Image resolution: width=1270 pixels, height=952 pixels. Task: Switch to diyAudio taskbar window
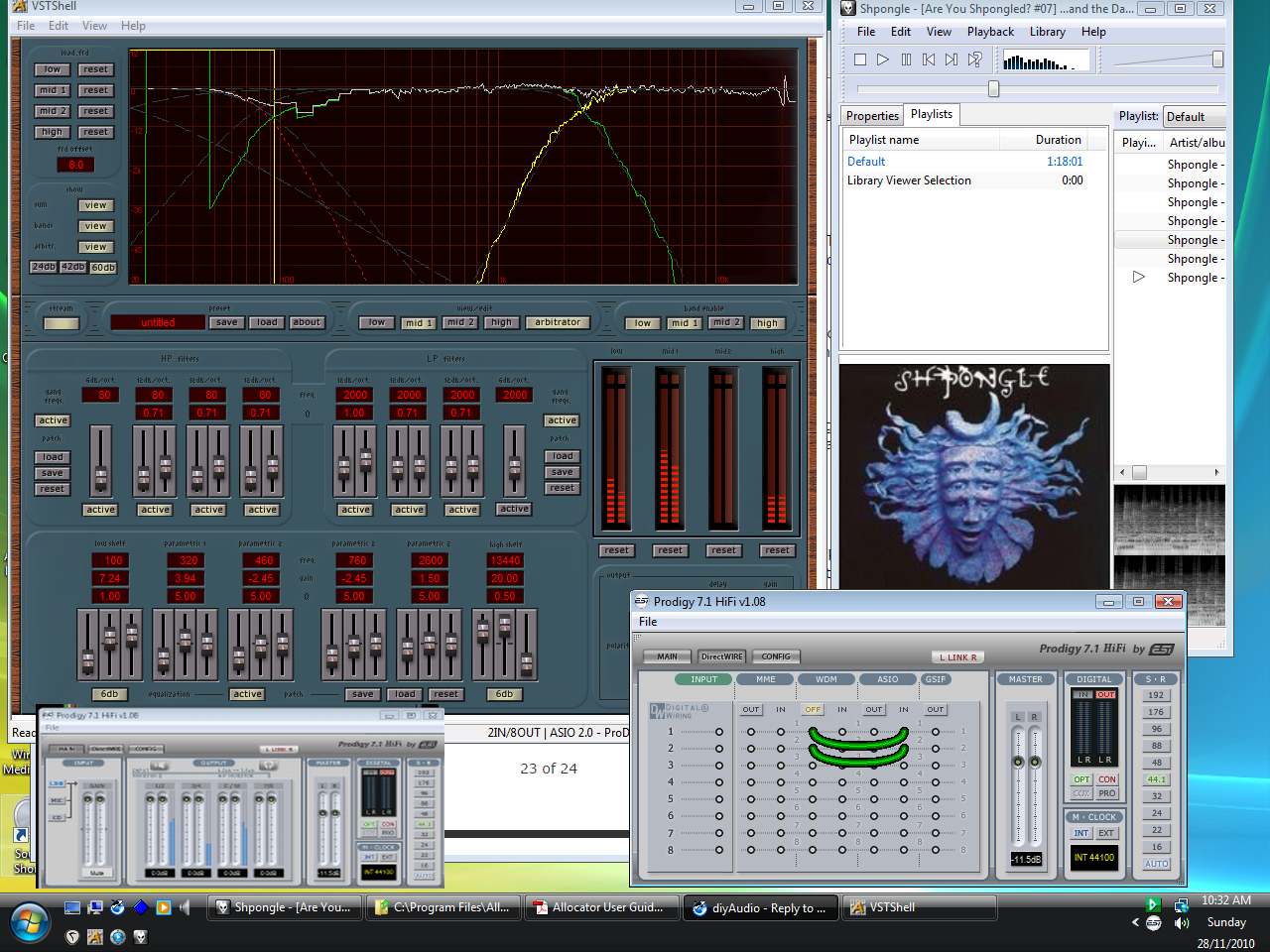click(760, 907)
